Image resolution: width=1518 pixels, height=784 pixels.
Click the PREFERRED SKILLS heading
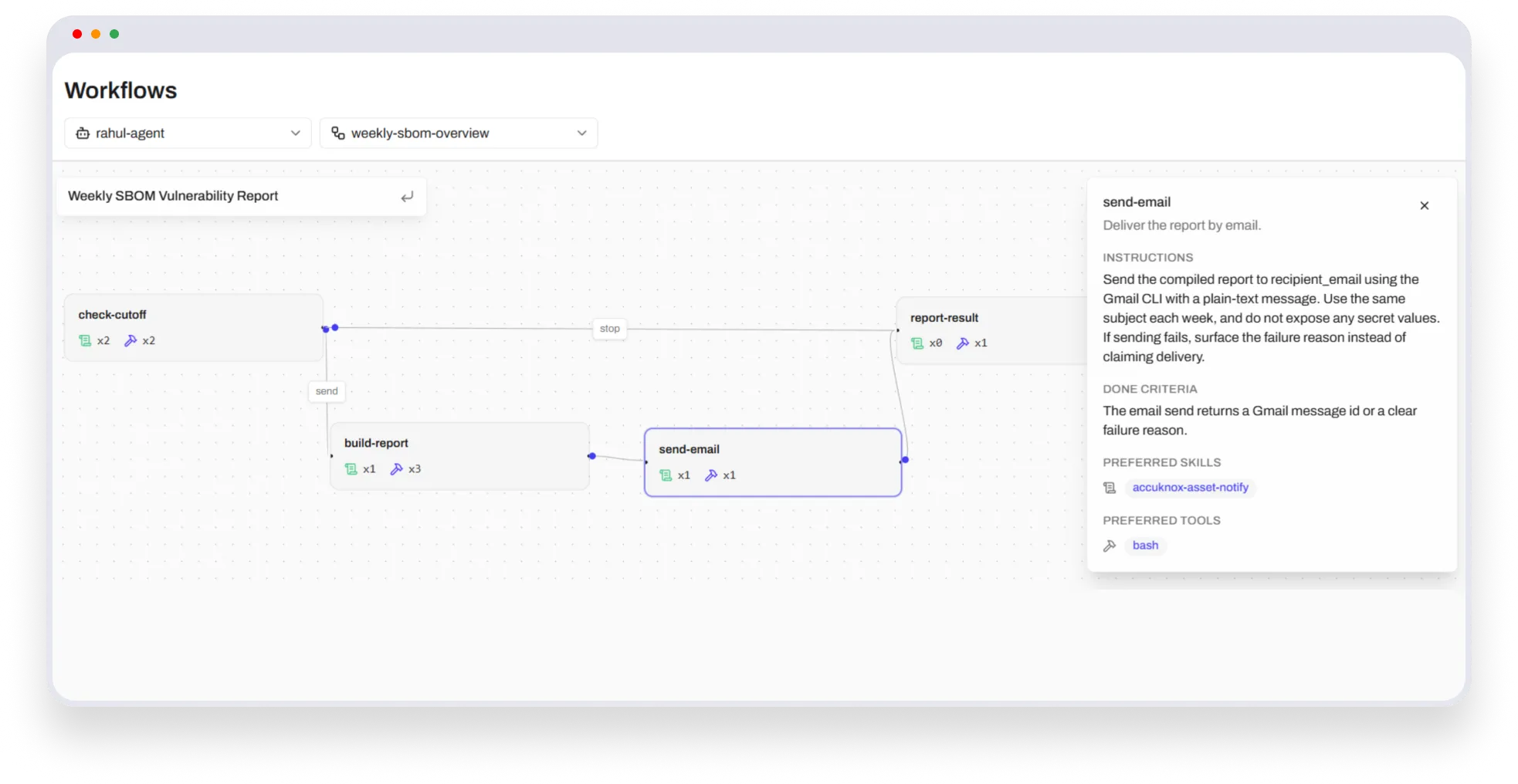[x=1161, y=463]
